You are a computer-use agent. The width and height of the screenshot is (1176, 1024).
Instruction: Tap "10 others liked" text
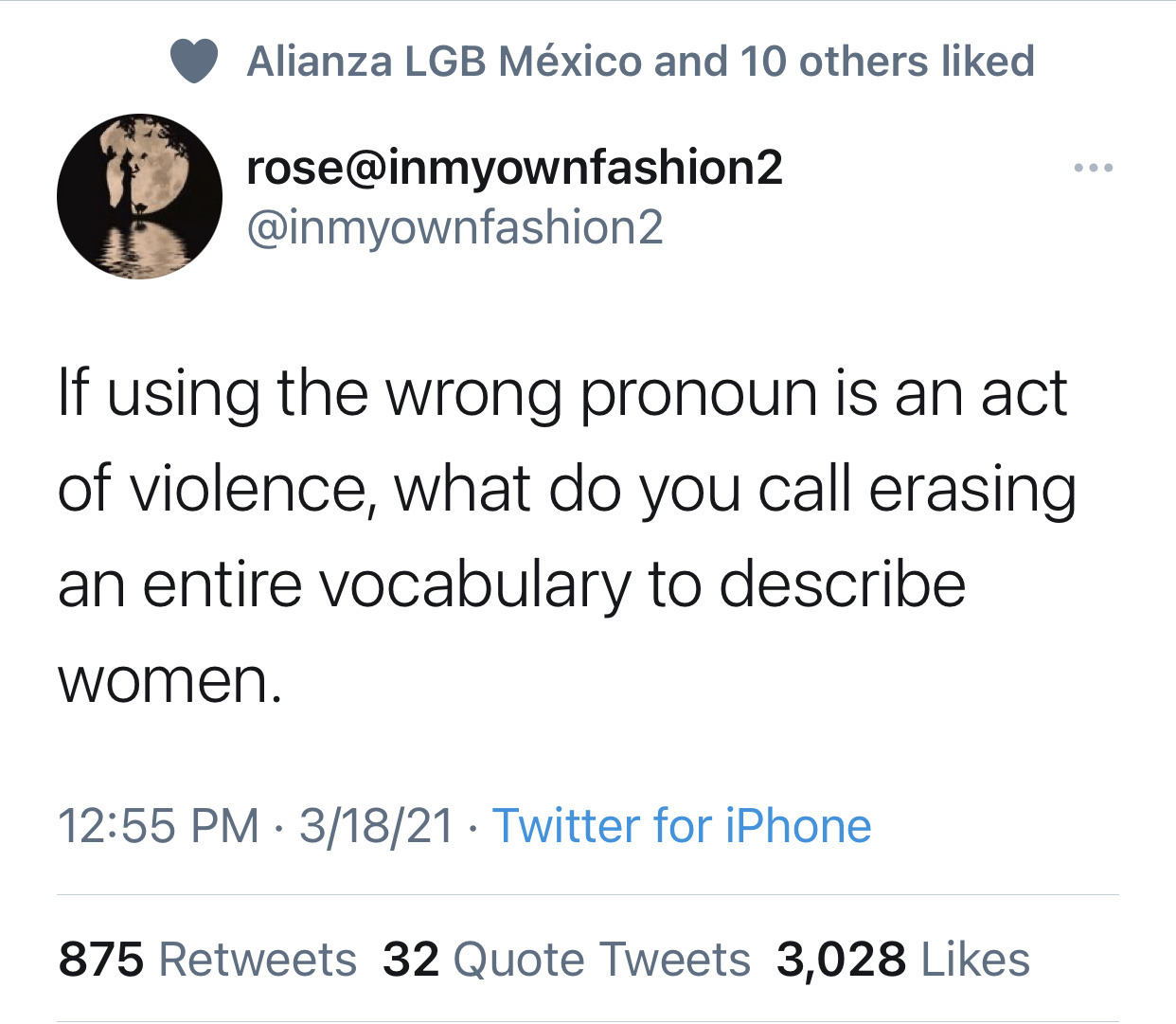click(x=887, y=63)
